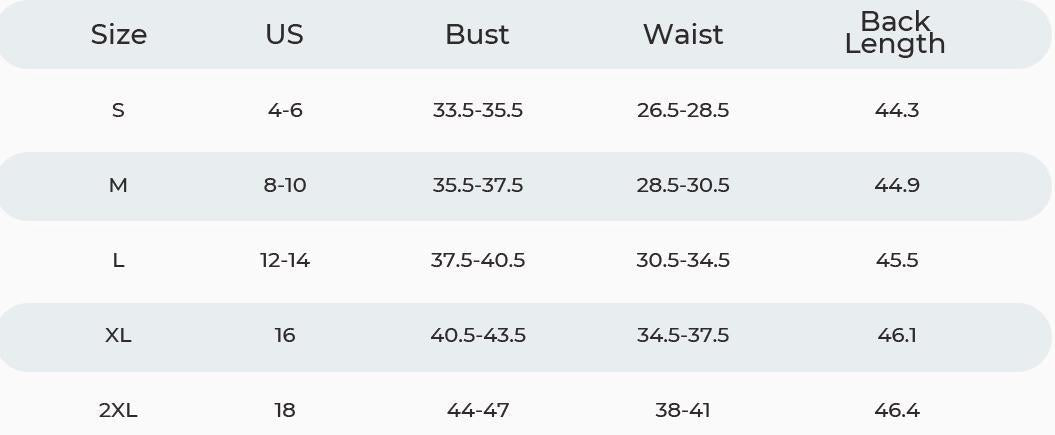Select the M size row label
This screenshot has height=435, width=1055.
pyautogui.click(x=118, y=185)
